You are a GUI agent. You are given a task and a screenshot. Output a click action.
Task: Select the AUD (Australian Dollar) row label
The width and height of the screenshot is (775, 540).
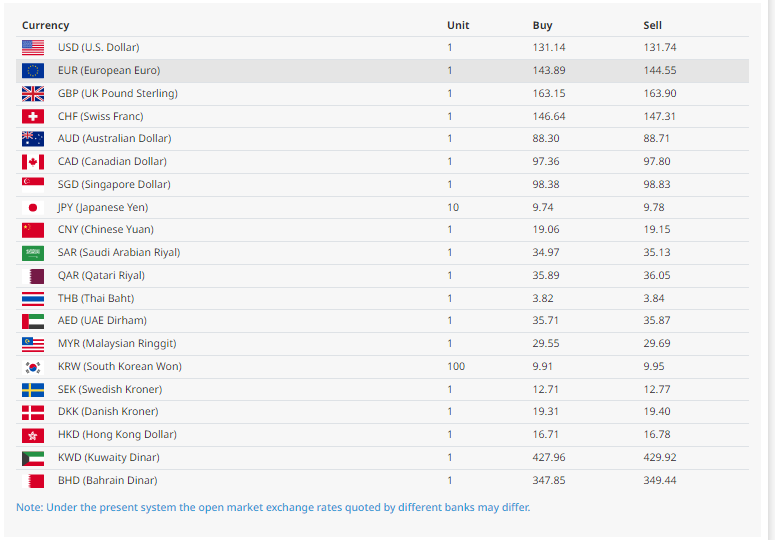(114, 139)
